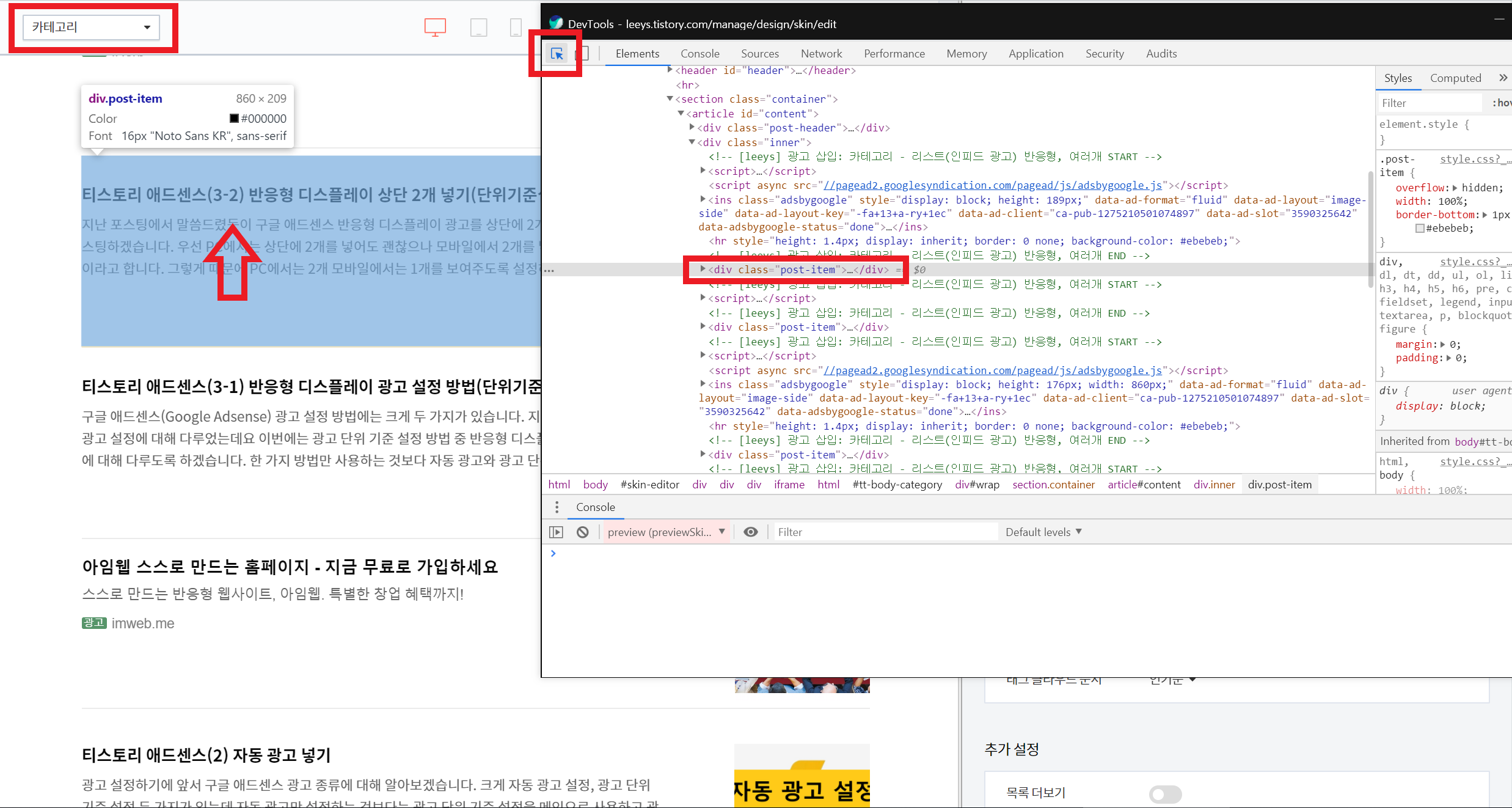This screenshot has height=808, width=1512.
Task: Click div.inner in breadcrumb
Action: [1214, 485]
